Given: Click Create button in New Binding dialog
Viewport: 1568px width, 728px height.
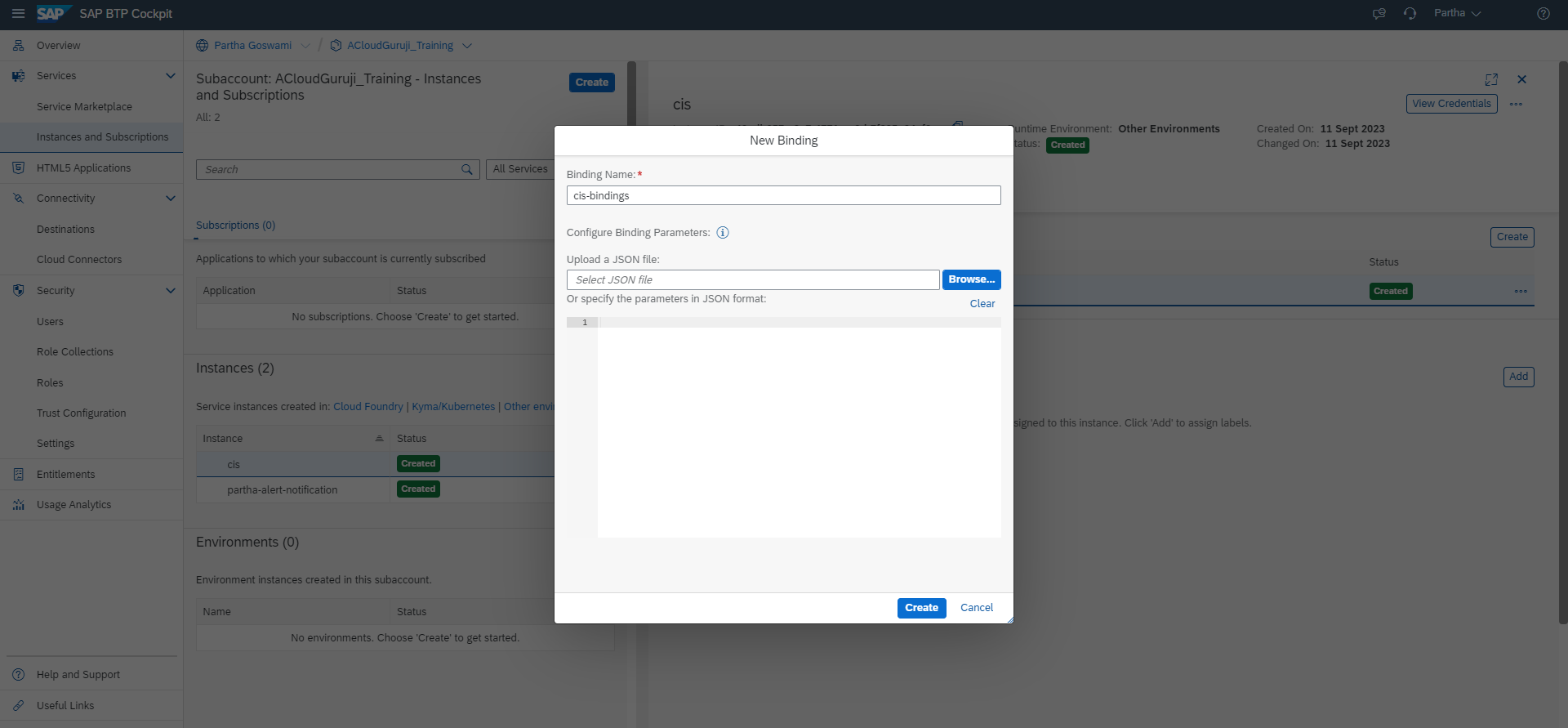Looking at the screenshot, I should pyautogui.click(x=921, y=608).
